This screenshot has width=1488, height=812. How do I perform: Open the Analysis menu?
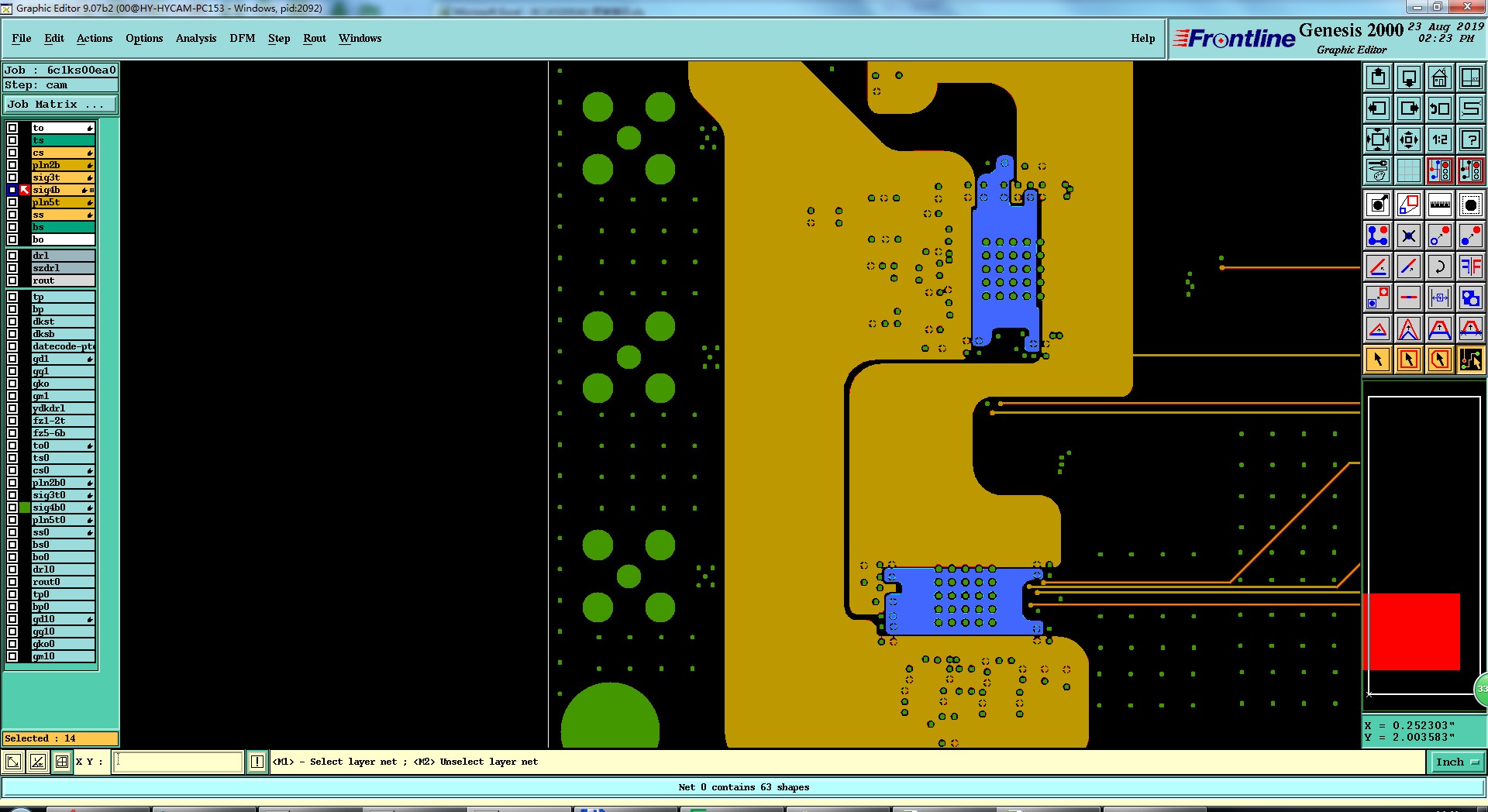tap(196, 38)
